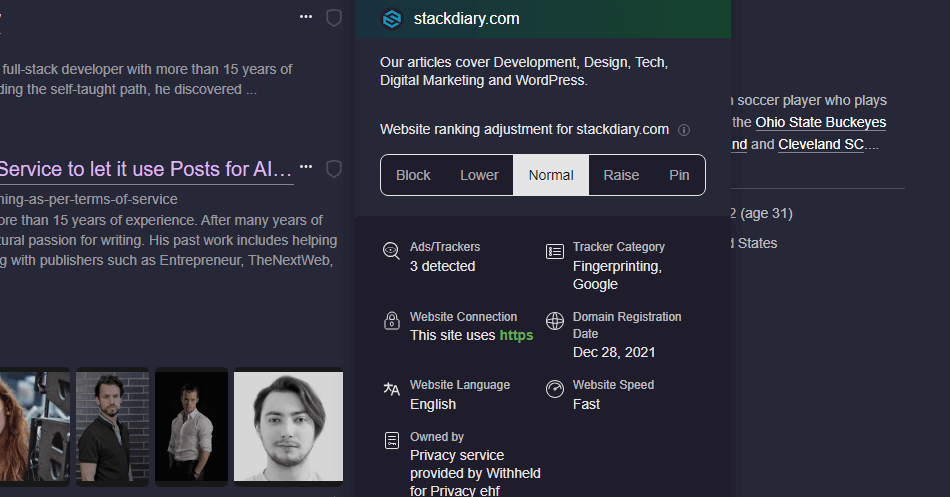This screenshot has width=950, height=497.
Task: Click the Website Connection padlock icon
Action: (392, 321)
